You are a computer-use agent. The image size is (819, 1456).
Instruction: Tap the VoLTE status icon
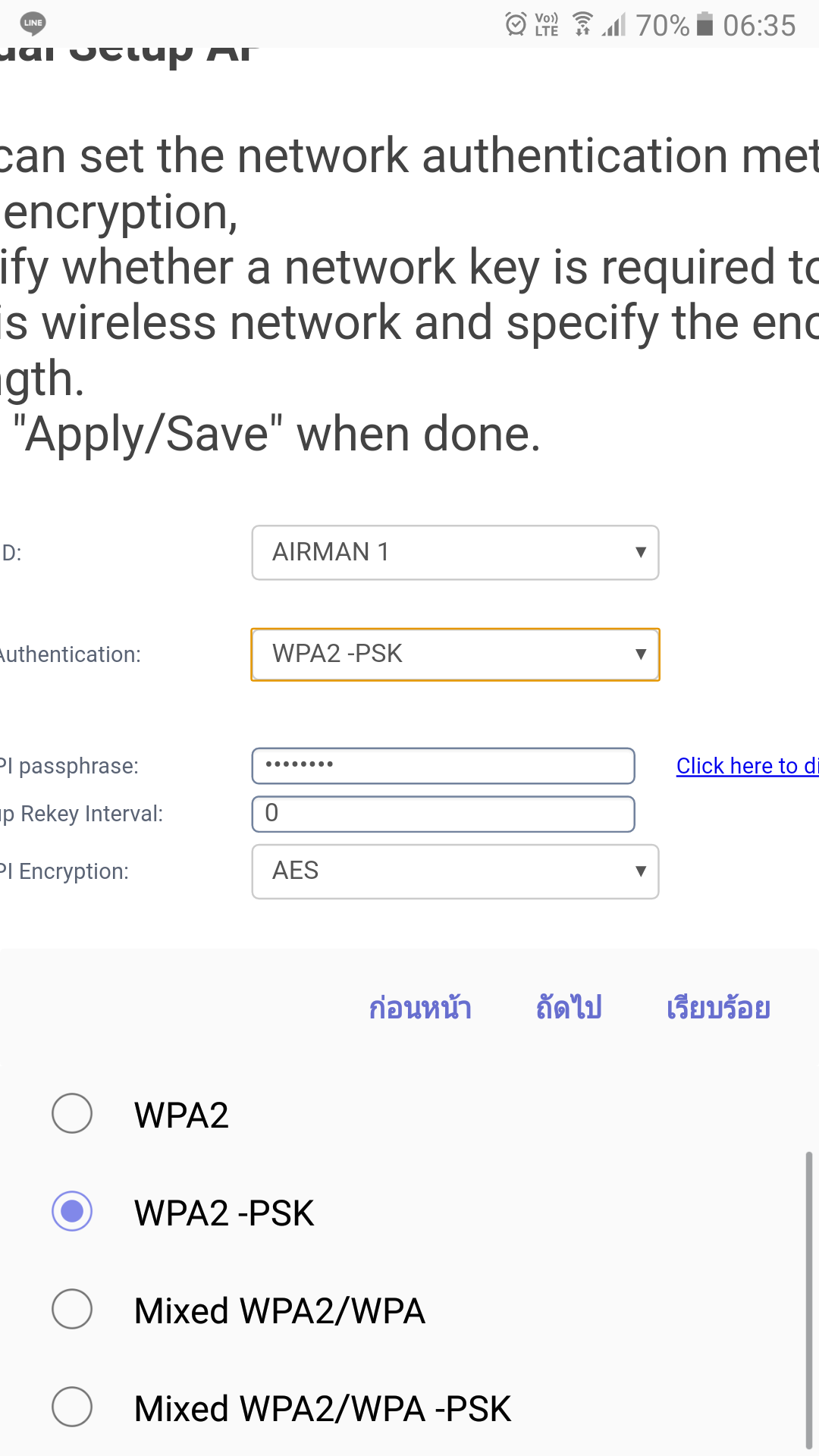(547, 24)
